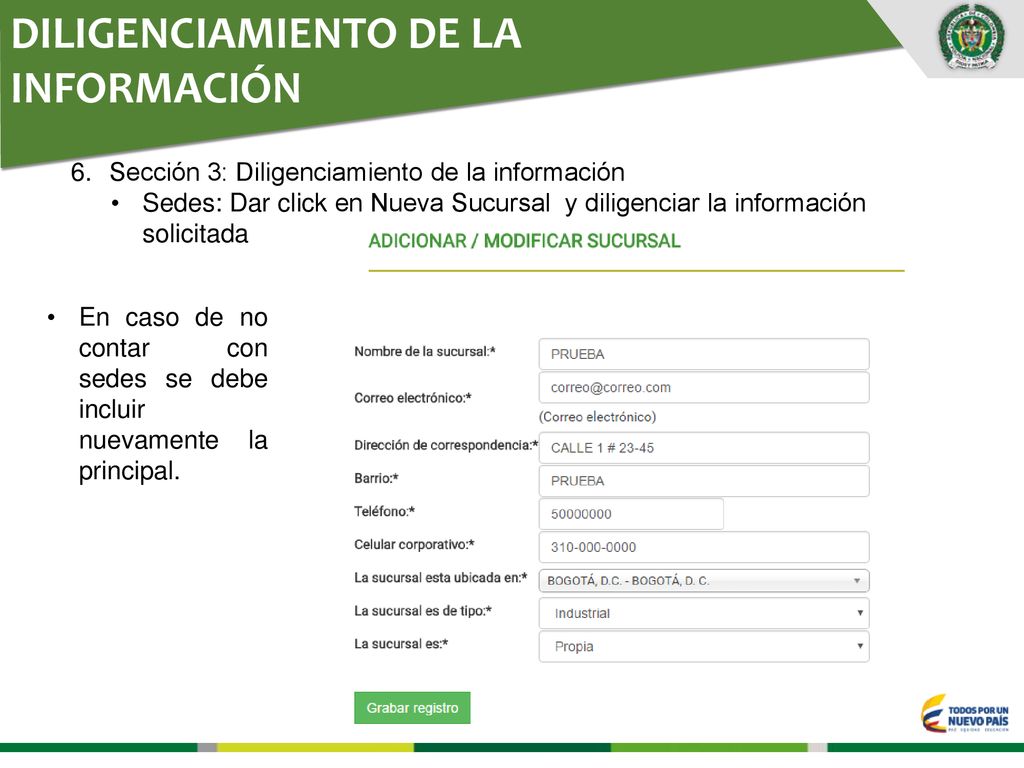Click the 'Nombre de la sucursal:*' label
The image size is (1024, 768).
(424, 351)
